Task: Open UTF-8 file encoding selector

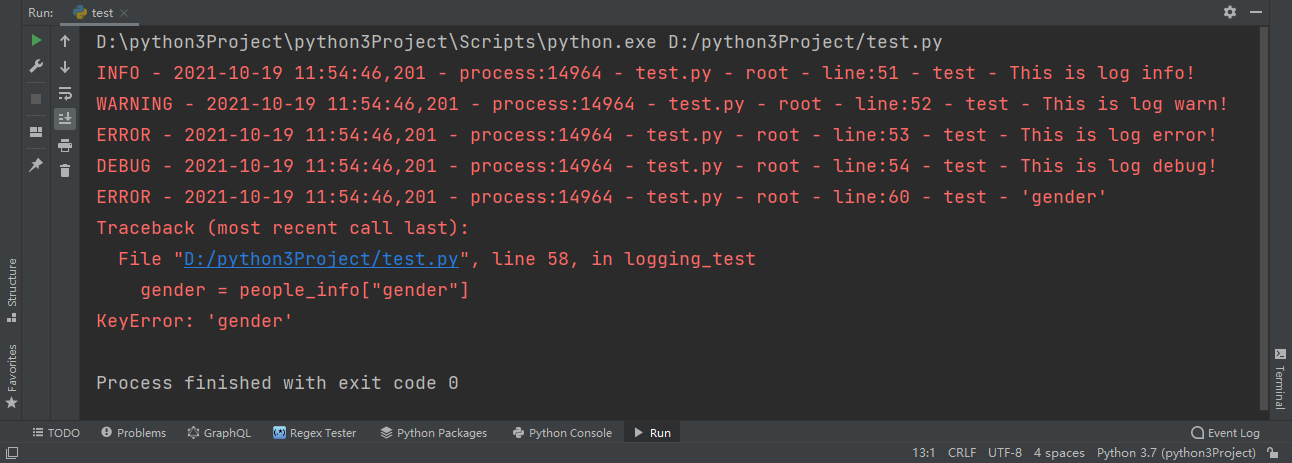Action: pos(1005,453)
